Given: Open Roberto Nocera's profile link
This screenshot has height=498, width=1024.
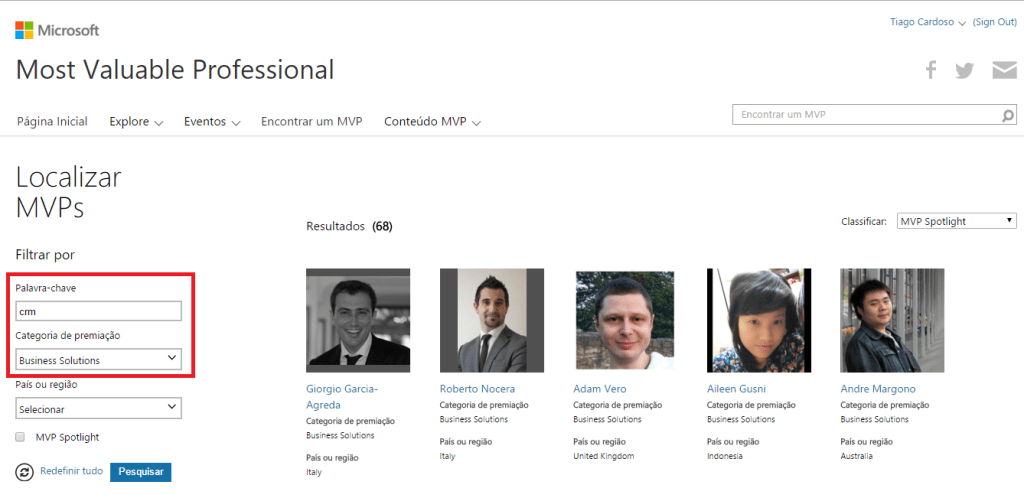Looking at the screenshot, I should (x=477, y=388).
